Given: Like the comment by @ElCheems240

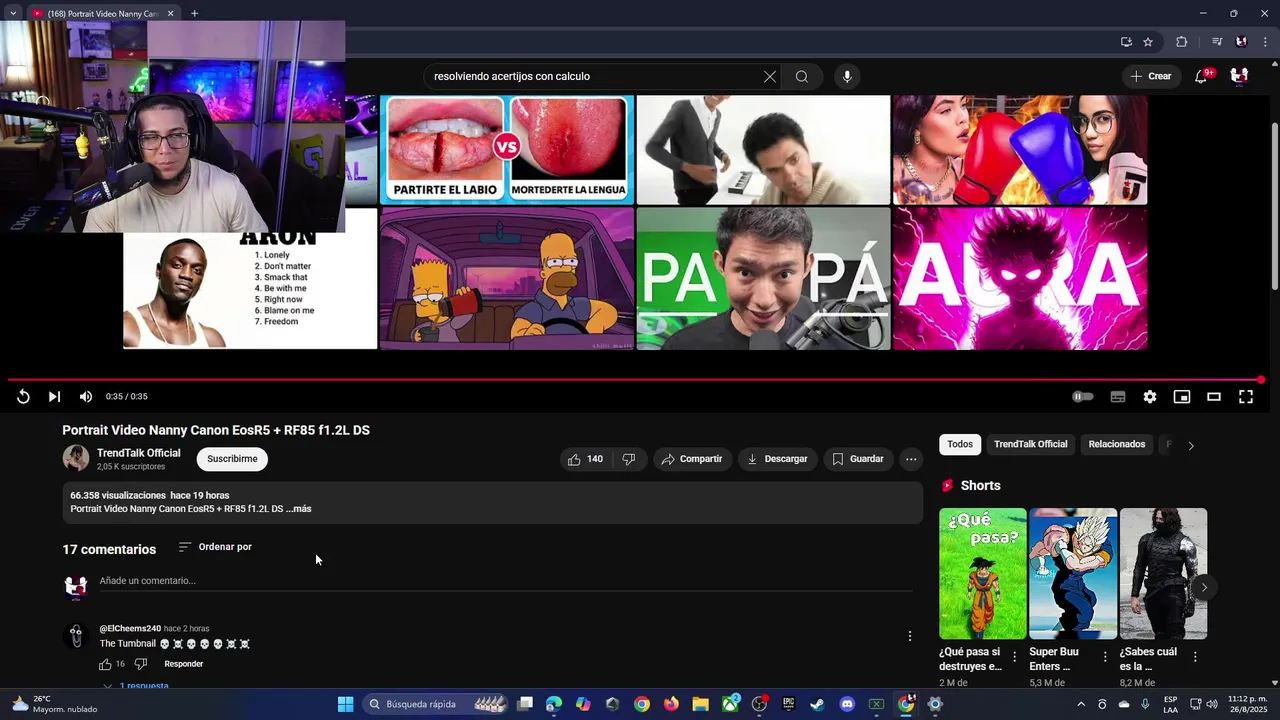Looking at the screenshot, I should [105, 664].
